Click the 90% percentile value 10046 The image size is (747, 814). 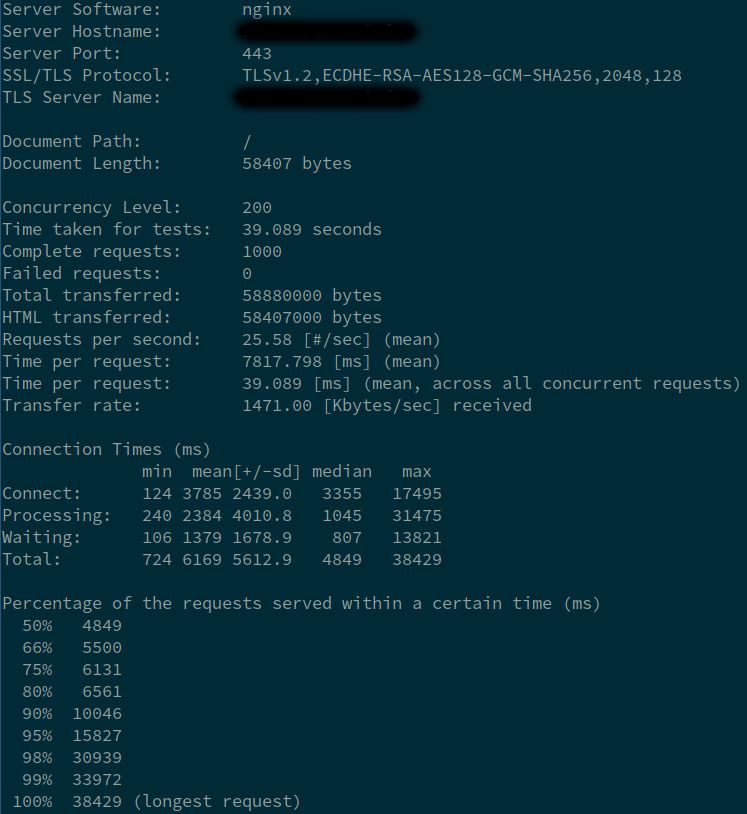click(97, 714)
